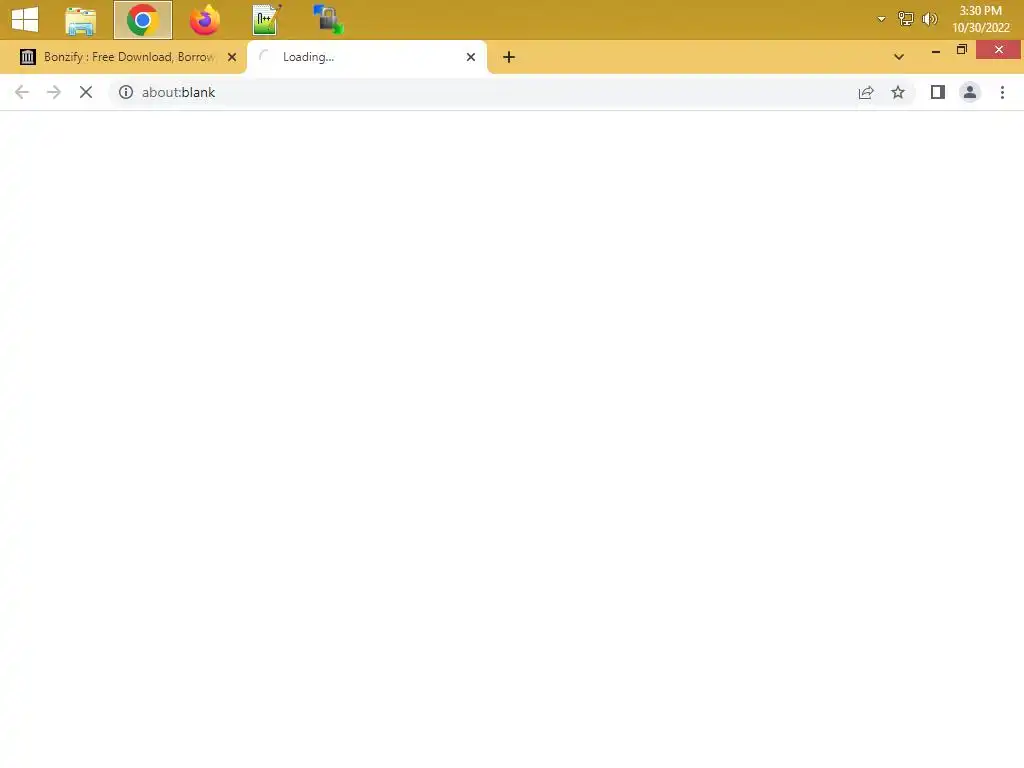Close the Bonzify tab
The width and height of the screenshot is (1024, 768).
click(232, 57)
